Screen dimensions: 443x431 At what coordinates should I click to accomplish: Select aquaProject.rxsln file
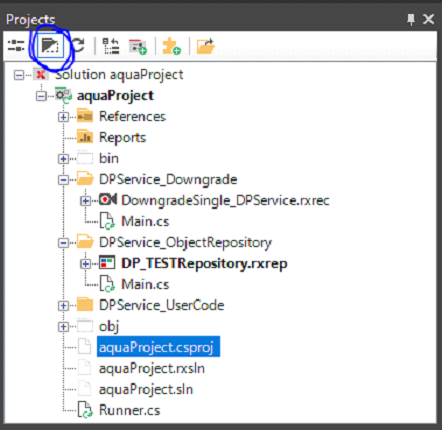152,369
